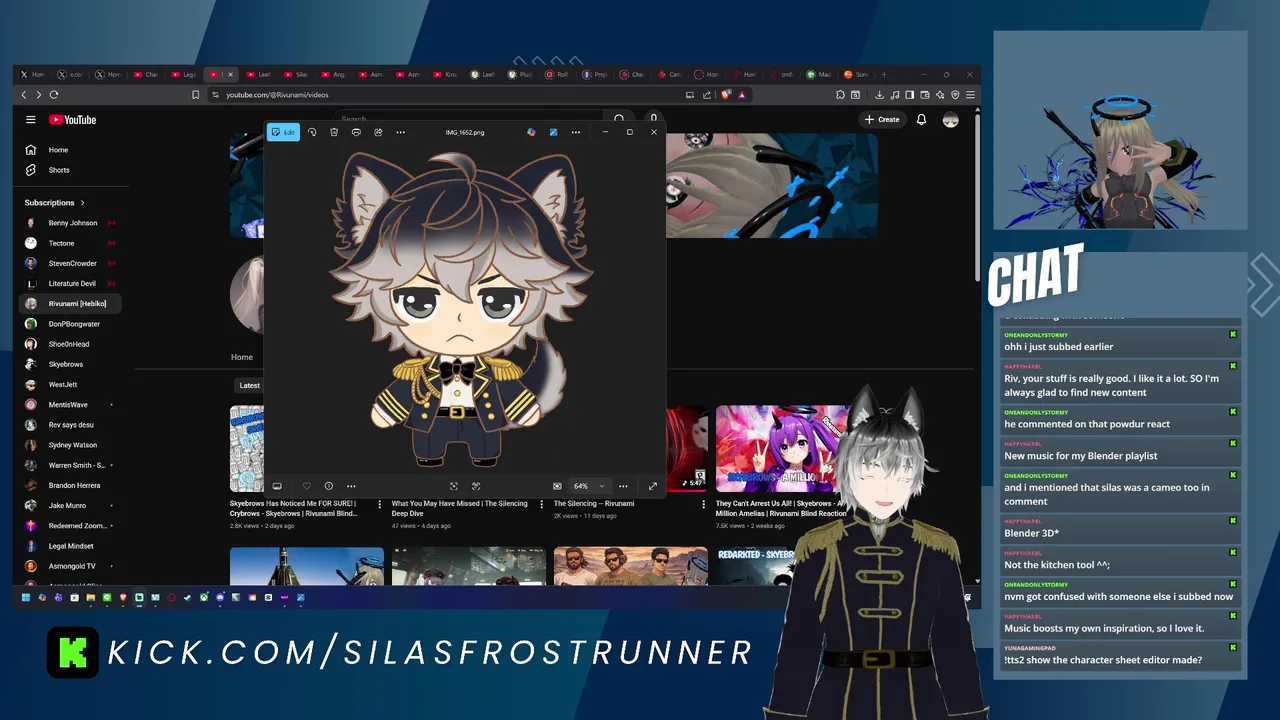1280x720 pixels.
Task: Open Shorts in YouTube sidebar
Action: [59, 170]
